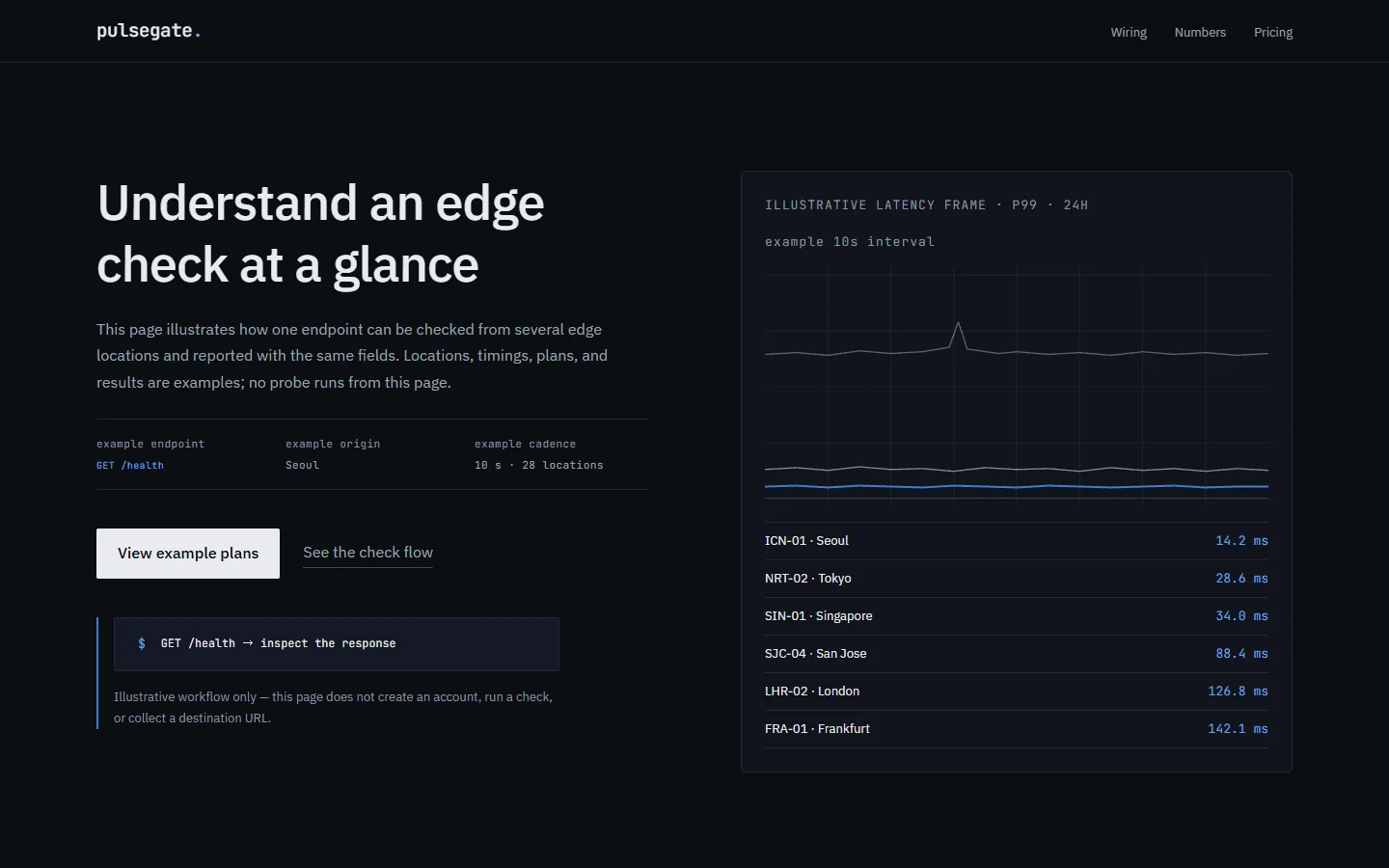
Task: Select the SIN-01 · Singapore row
Action: 1017,616
